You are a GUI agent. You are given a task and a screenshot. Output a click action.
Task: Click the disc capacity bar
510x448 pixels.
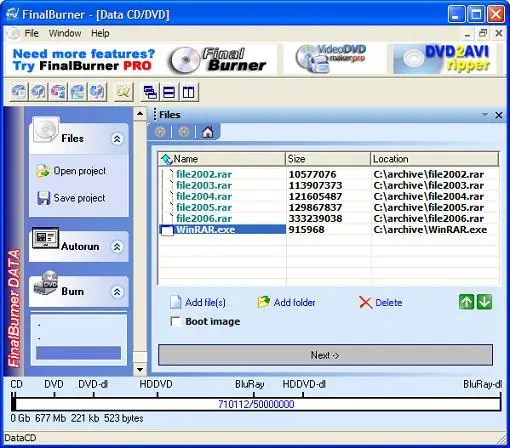click(x=256, y=404)
